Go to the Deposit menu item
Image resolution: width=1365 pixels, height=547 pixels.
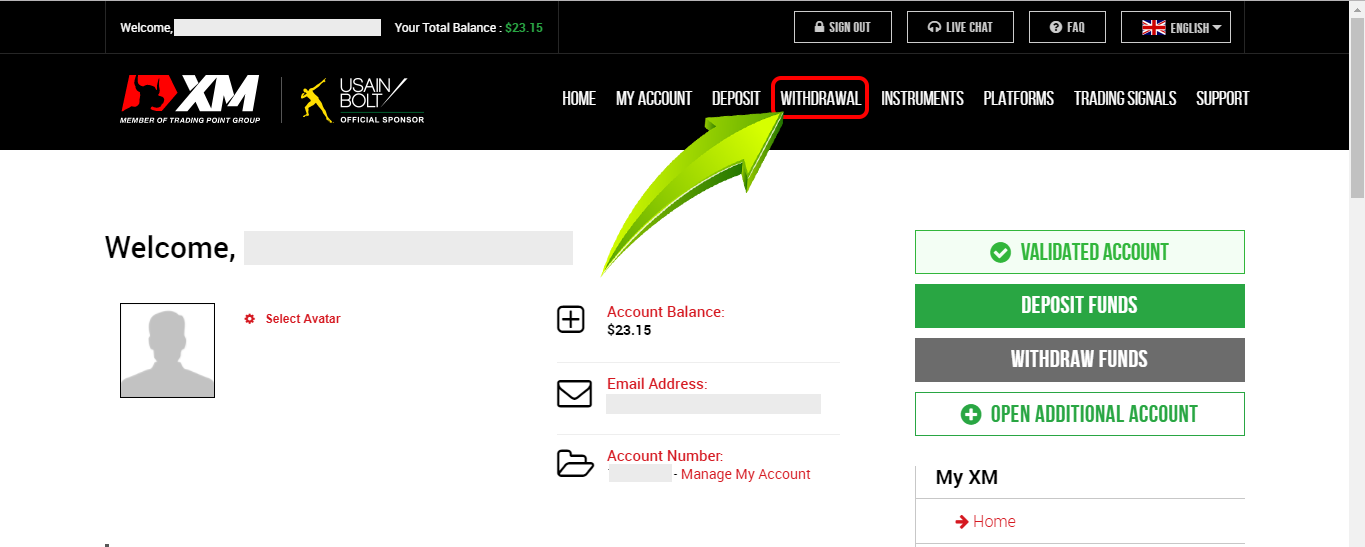tap(736, 99)
